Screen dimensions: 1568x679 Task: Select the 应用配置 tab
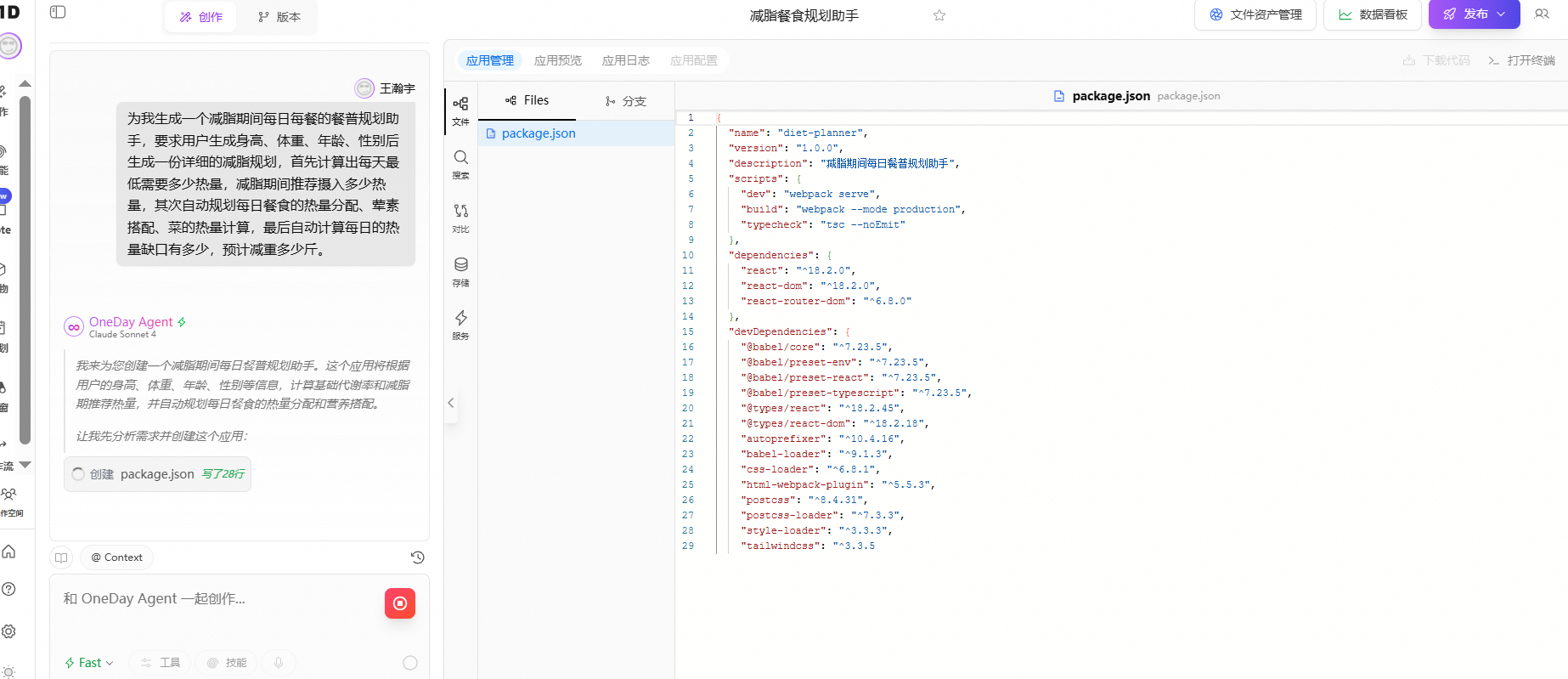coord(694,60)
